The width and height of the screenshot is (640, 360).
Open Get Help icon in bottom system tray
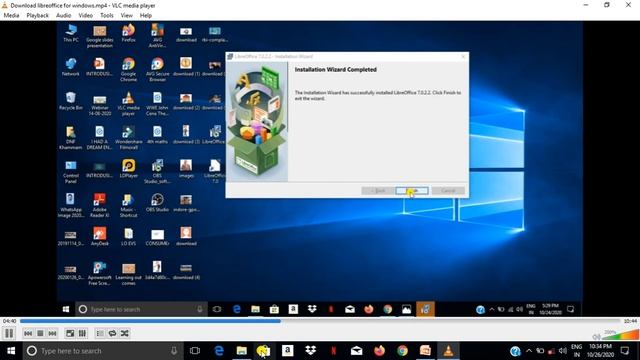pos(515,351)
